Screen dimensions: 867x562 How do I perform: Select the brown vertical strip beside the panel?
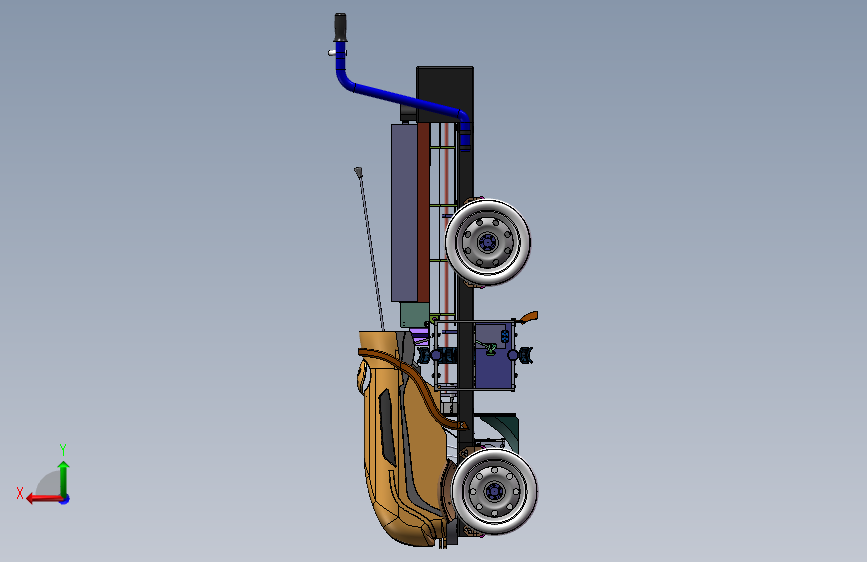pyautogui.click(x=424, y=213)
